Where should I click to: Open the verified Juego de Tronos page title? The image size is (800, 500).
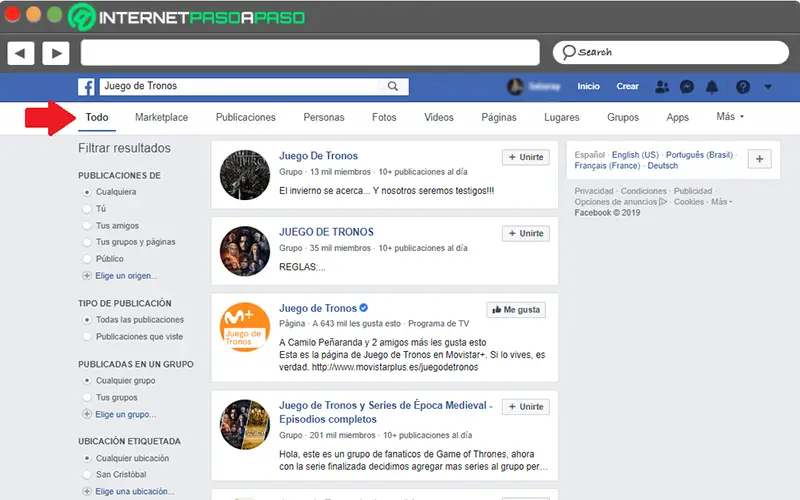pos(318,308)
